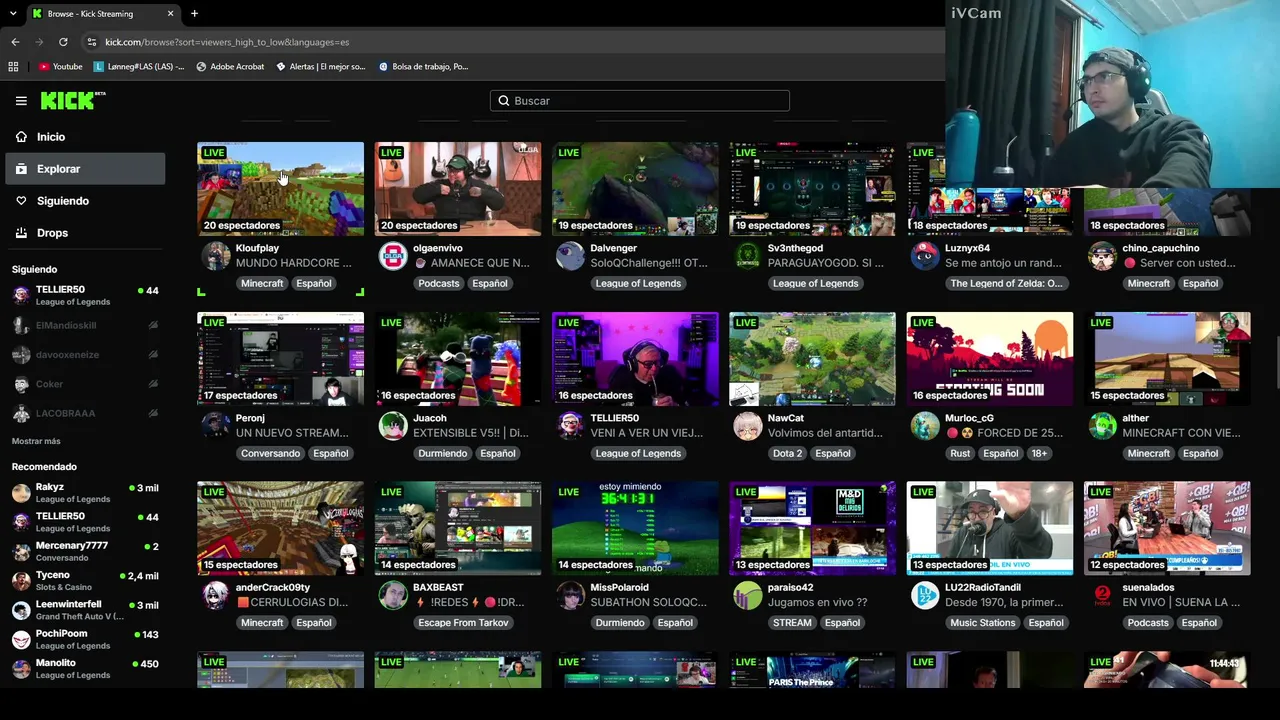Click the Conversando tag under Peronj
1280x720 pixels.
(x=270, y=453)
